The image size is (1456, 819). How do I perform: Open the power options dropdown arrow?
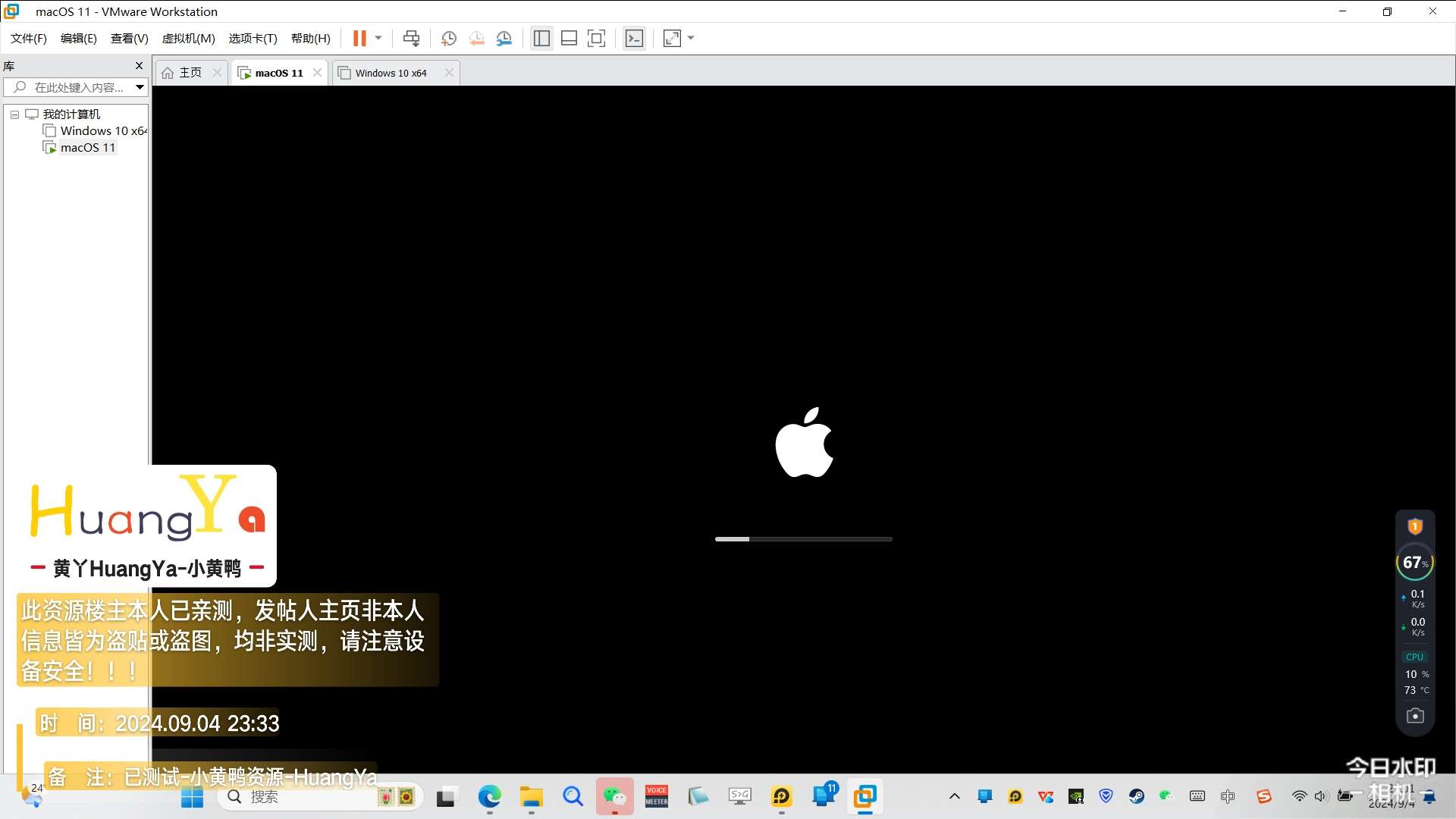(378, 39)
